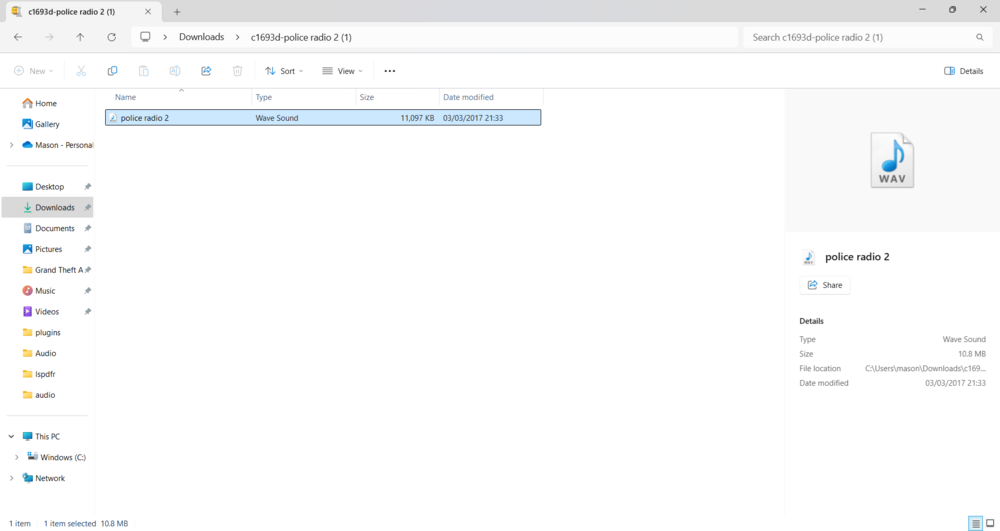The height and width of the screenshot is (531, 1000).
Task: Click chevron before Downloads in address bar
Action: click(x=165, y=37)
